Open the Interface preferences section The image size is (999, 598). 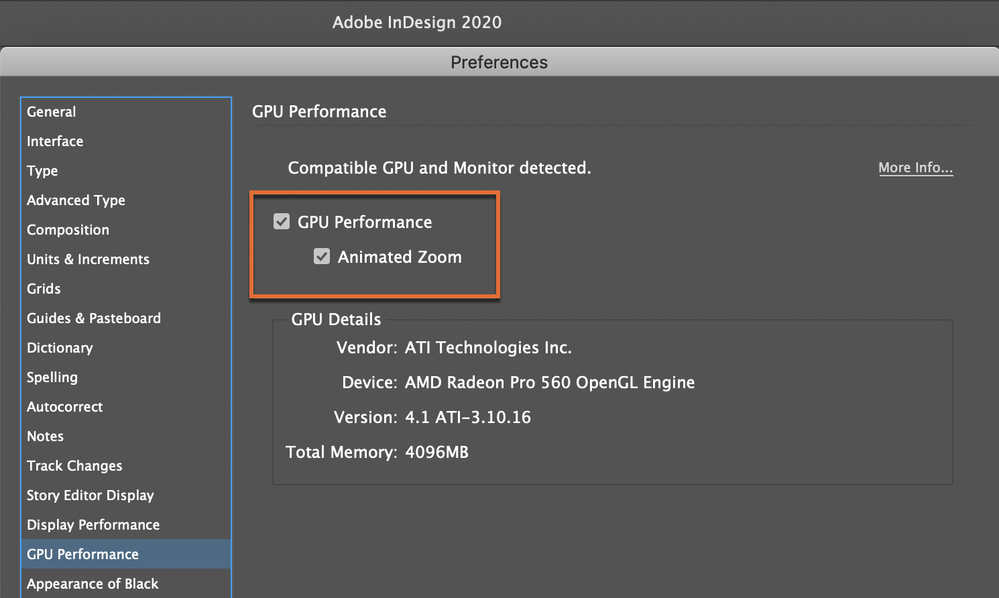55,141
